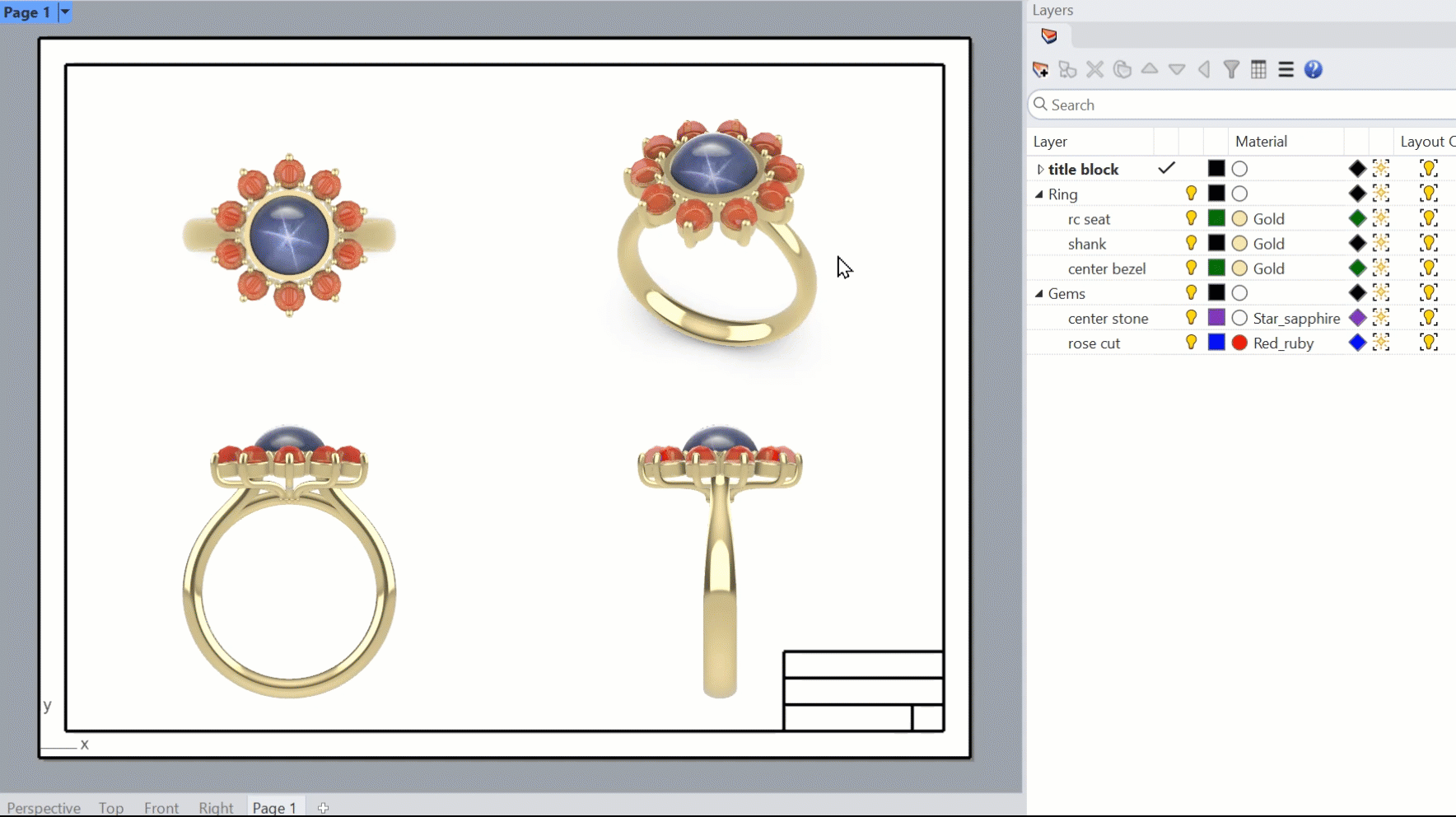The image size is (1456, 817).
Task: Toggle layout visibility for rose cut layer
Action: (x=1429, y=343)
